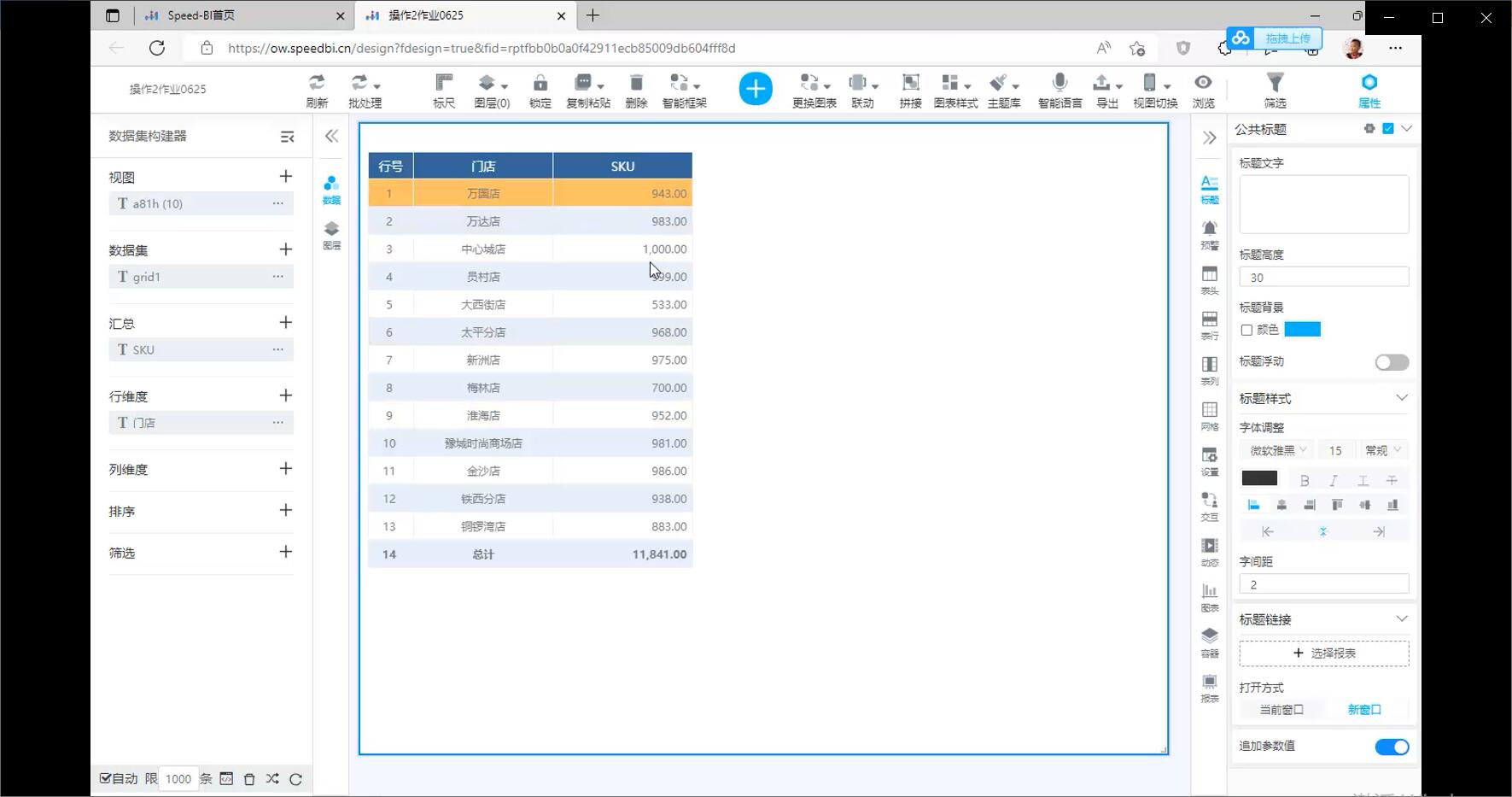The height and width of the screenshot is (797, 1512).
Task: Click the blue 标题背景 color swatch
Action: (x=1302, y=330)
